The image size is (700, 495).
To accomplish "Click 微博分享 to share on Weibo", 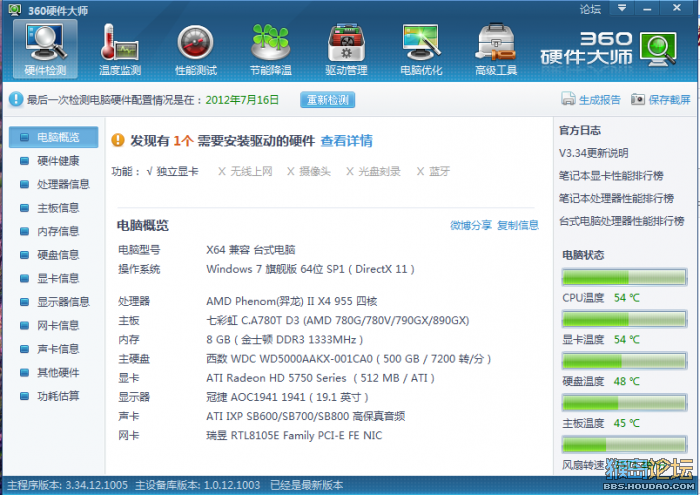I will click(471, 225).
